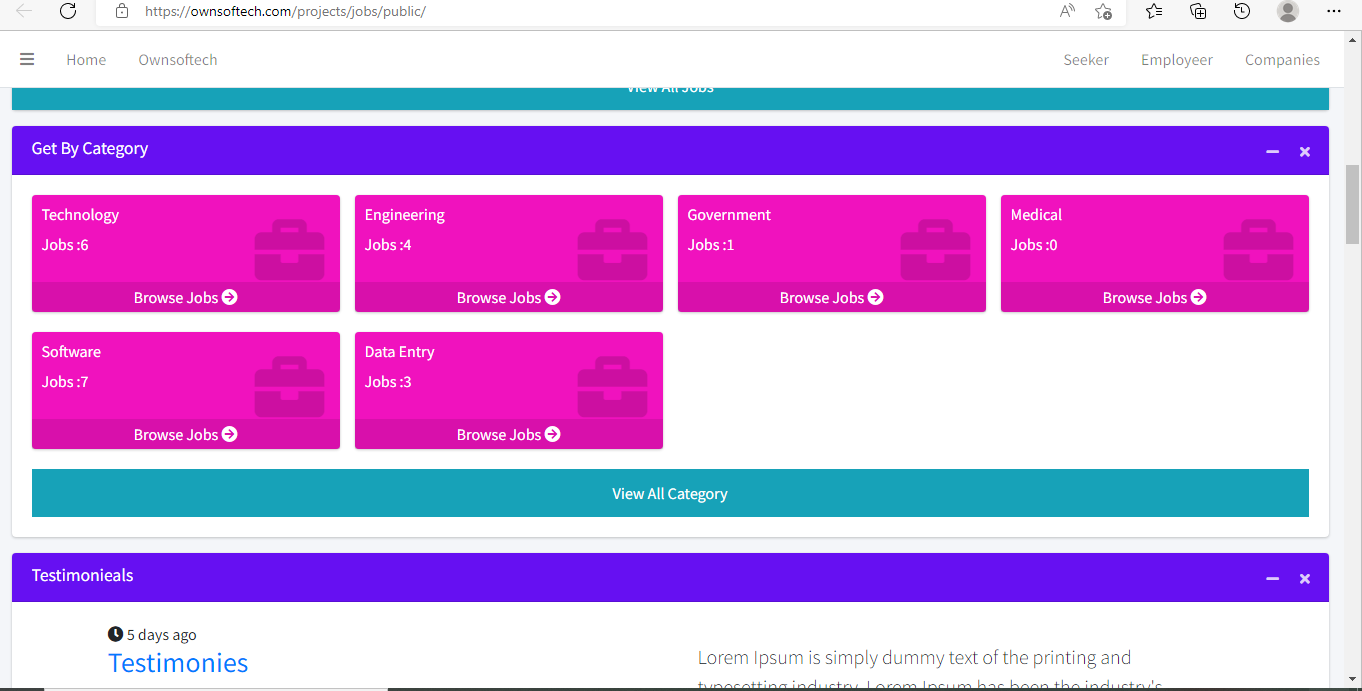Browse Jobs in the Software category

(186, 435)
